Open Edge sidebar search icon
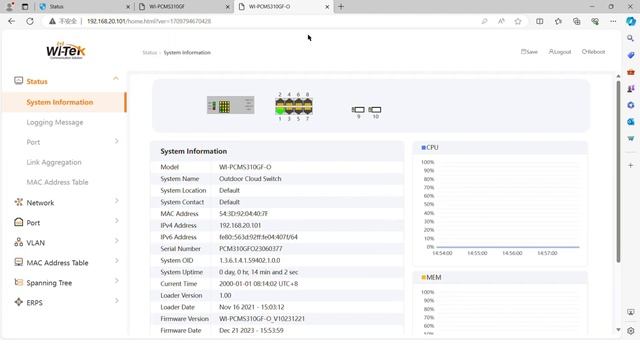This screenshot has width=640, height=360. coord(631,38)
